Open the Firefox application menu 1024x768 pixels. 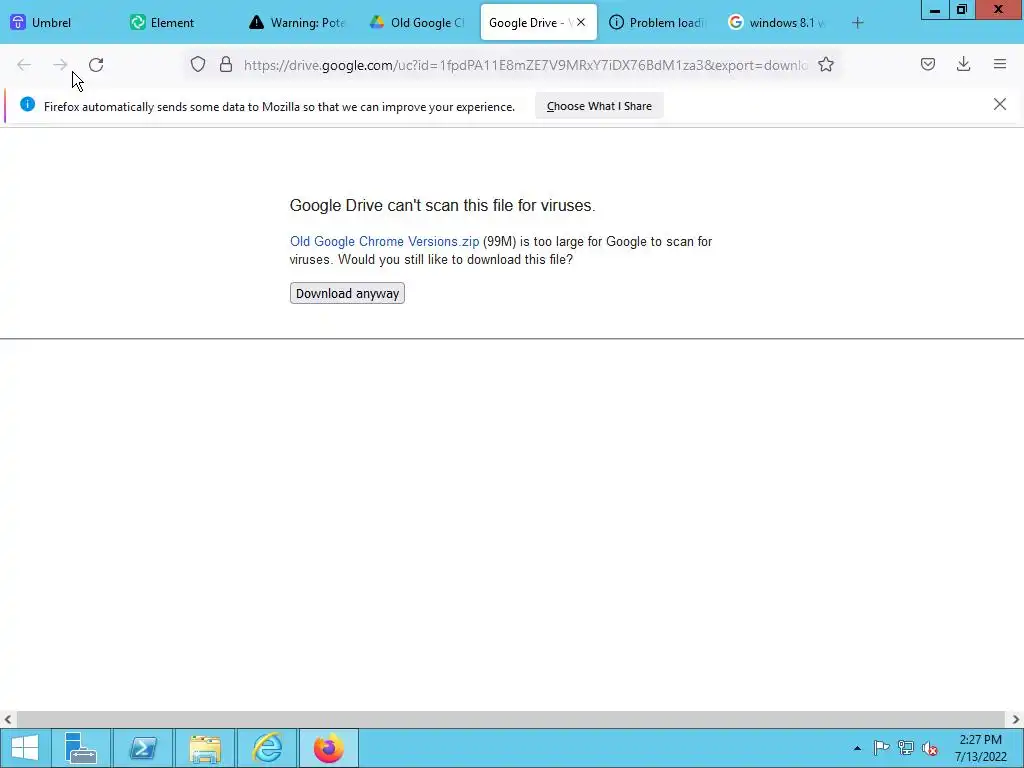[x=1000, y=64]
